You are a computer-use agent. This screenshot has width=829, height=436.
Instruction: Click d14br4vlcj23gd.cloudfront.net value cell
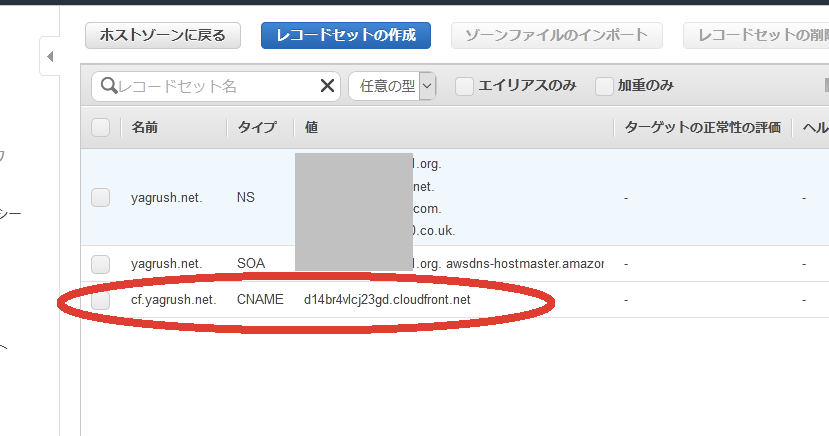pos(387,300)
